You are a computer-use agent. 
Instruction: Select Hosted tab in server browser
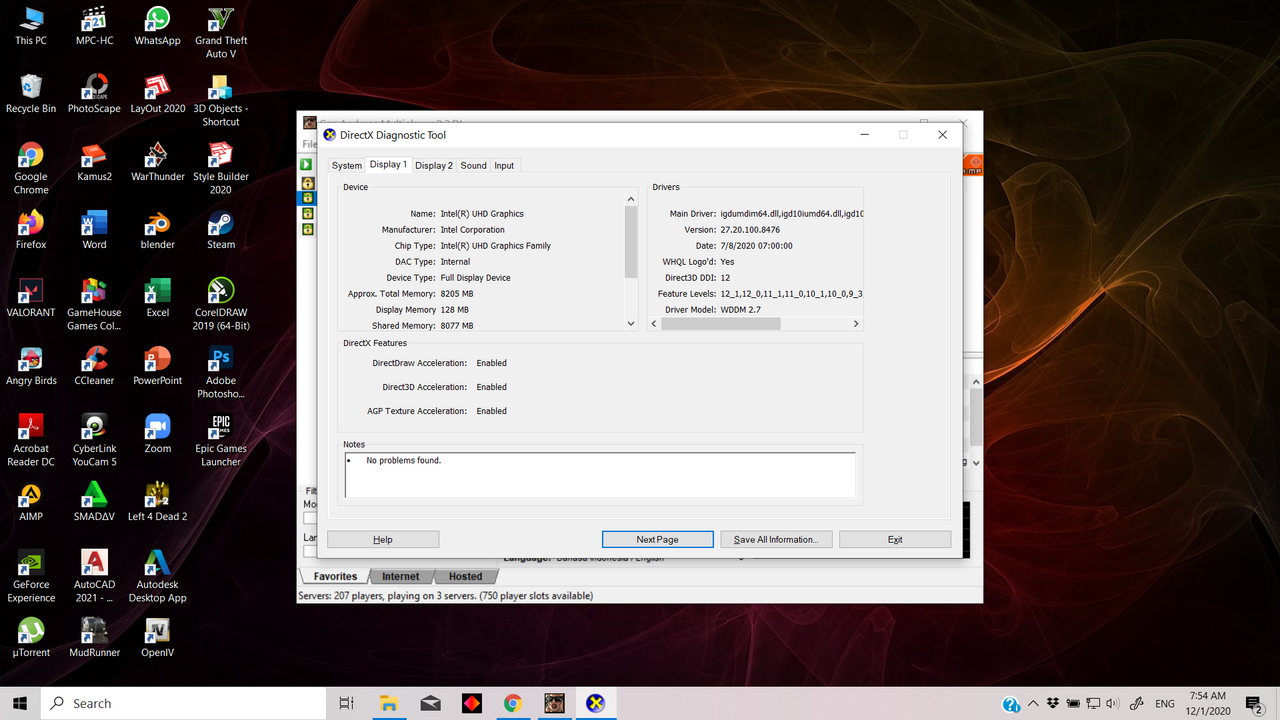point(465,576)
